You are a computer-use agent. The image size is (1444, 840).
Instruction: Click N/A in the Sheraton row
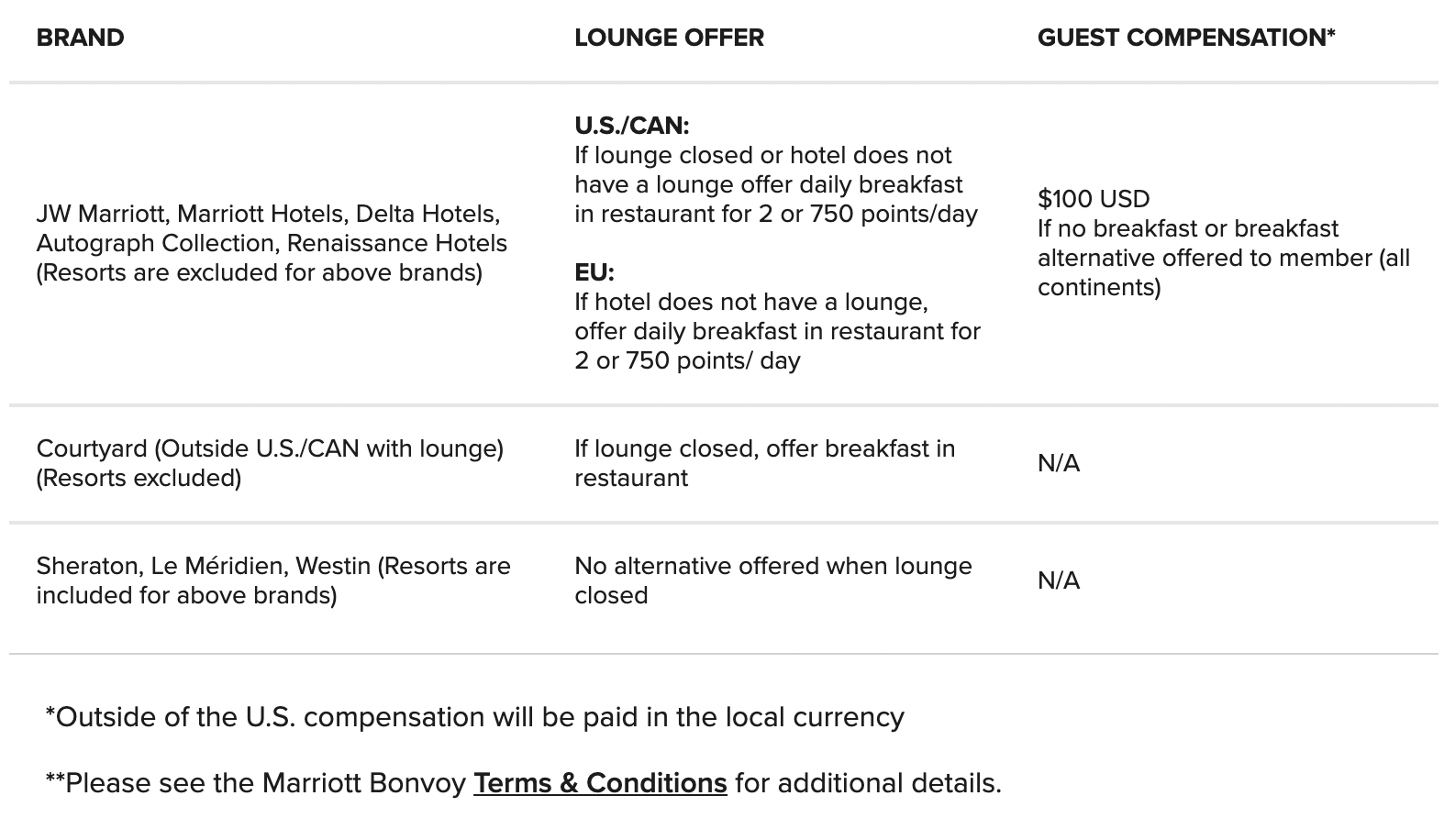pos(1058,580)
